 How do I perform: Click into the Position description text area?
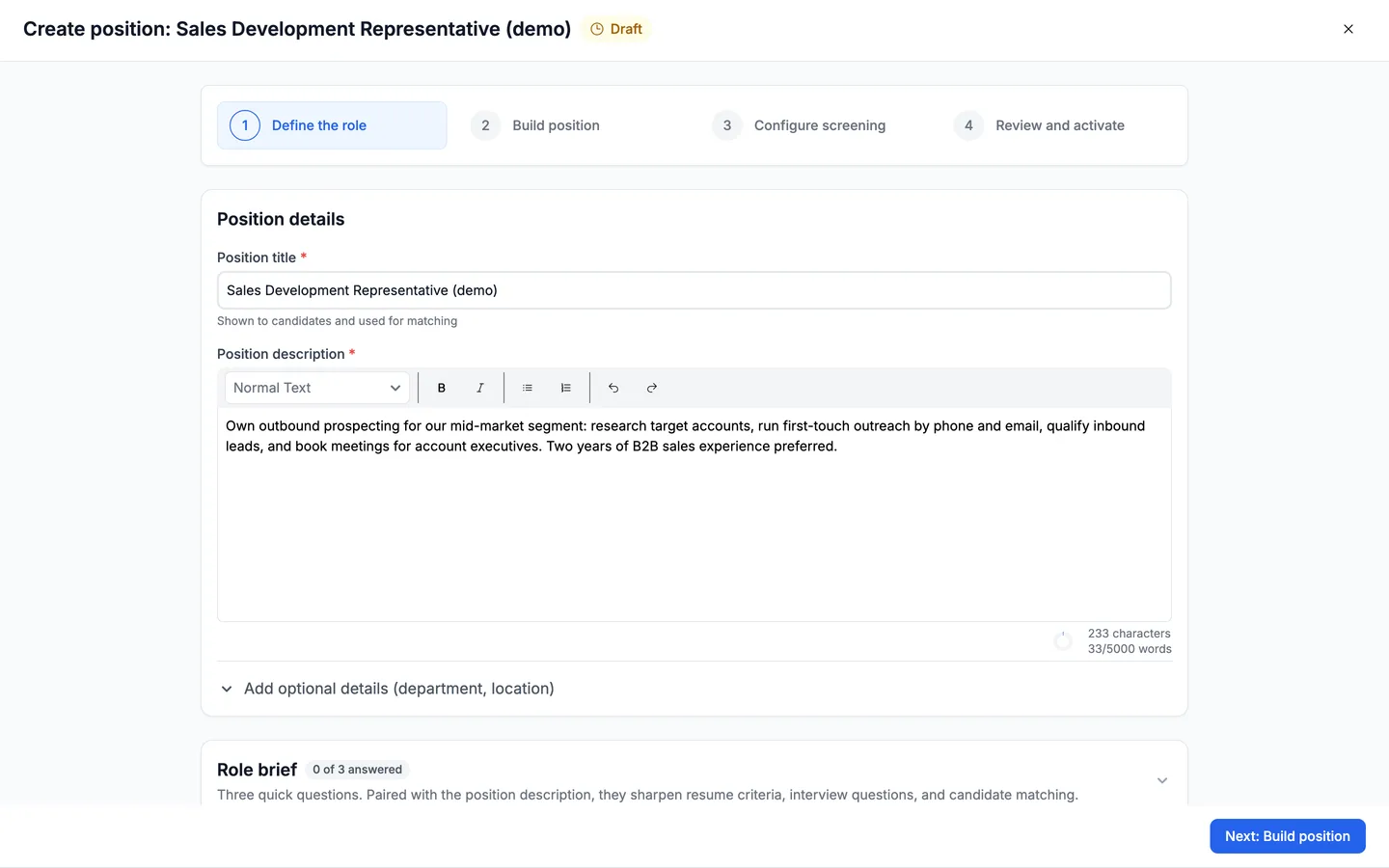694,514
